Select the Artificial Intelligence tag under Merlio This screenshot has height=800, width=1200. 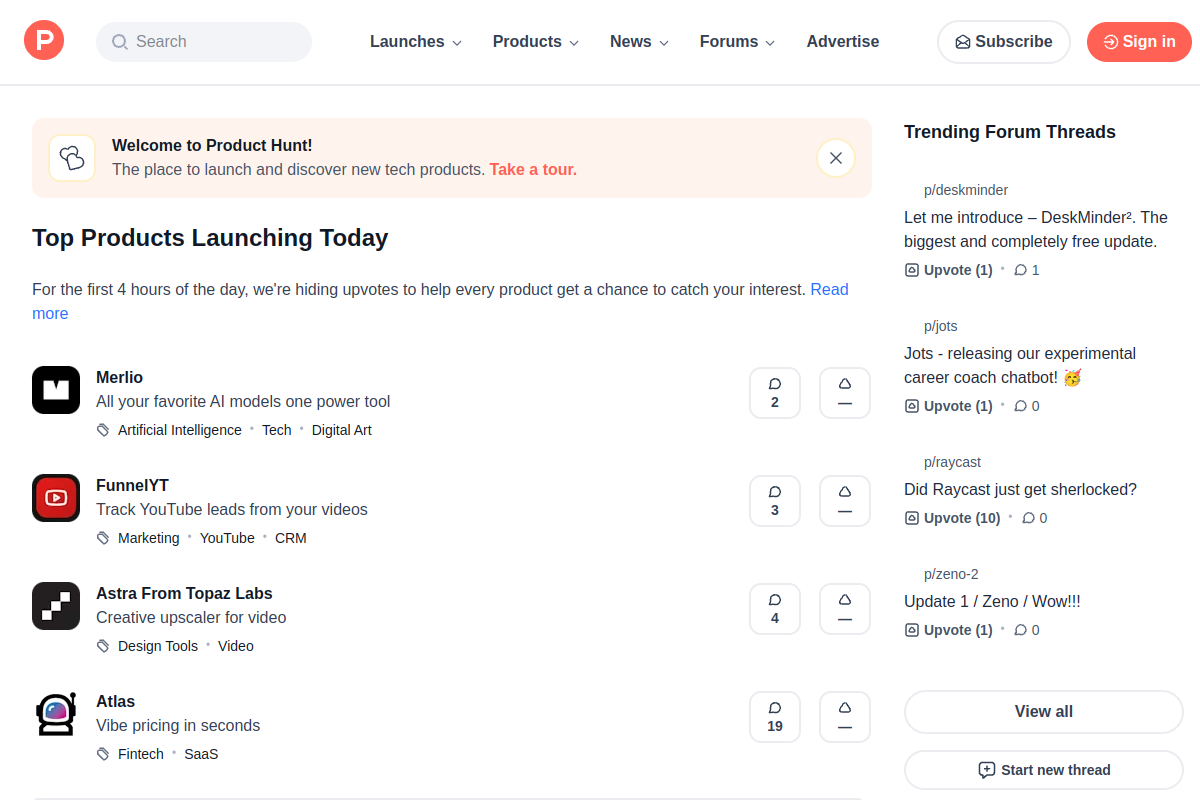(x=180, y=430)
